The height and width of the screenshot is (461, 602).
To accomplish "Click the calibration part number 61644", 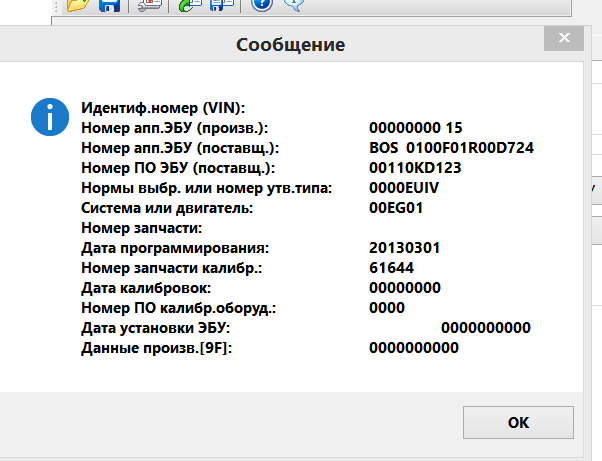I will 391,268.
